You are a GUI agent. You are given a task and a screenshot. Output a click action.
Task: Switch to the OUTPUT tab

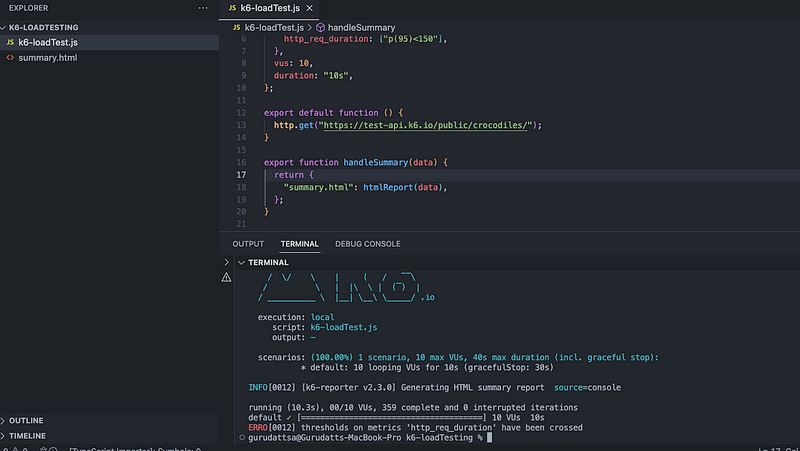[x=248, y=243]
